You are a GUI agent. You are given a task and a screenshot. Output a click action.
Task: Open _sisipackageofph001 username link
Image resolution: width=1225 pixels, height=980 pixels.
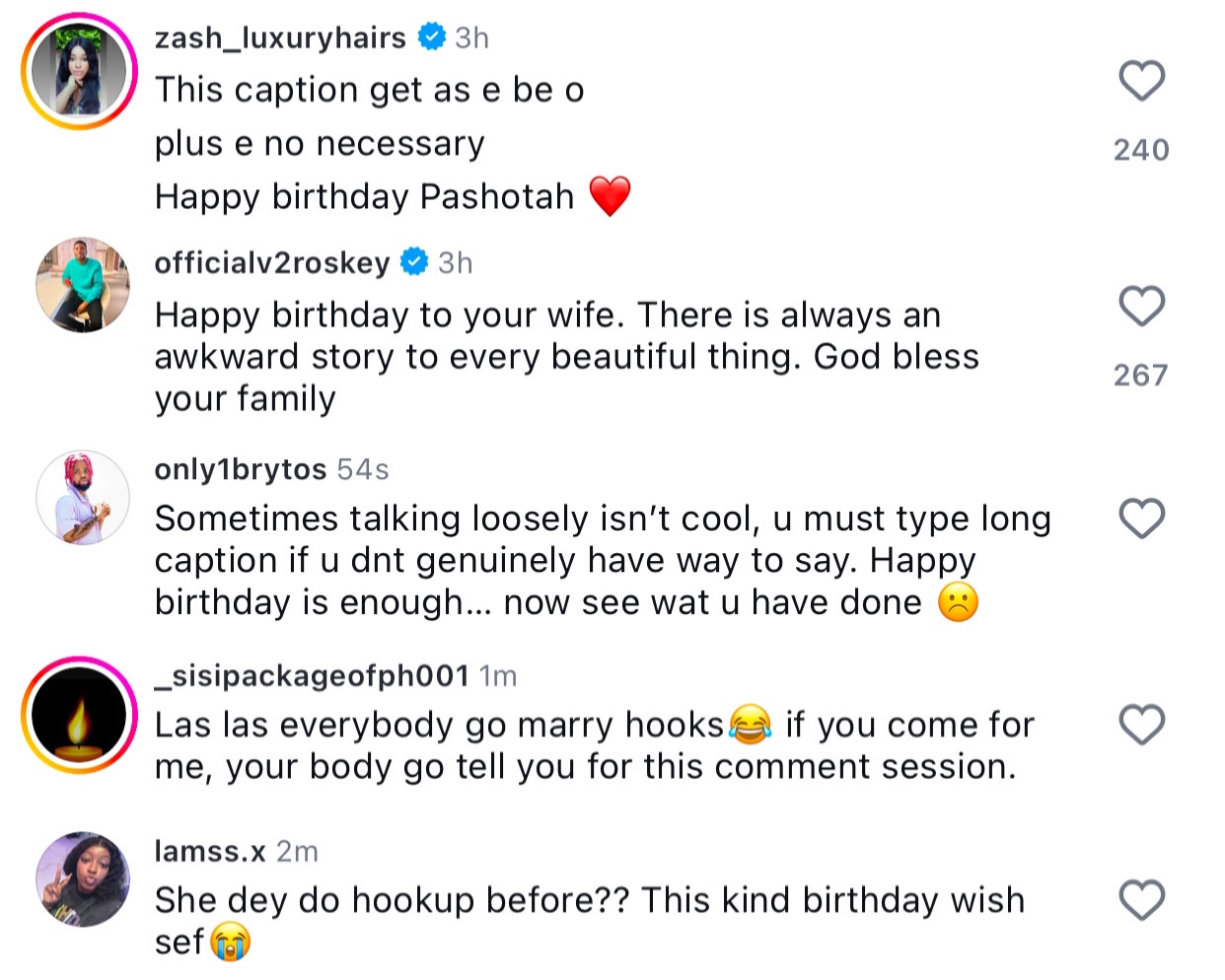pos(311,676)
